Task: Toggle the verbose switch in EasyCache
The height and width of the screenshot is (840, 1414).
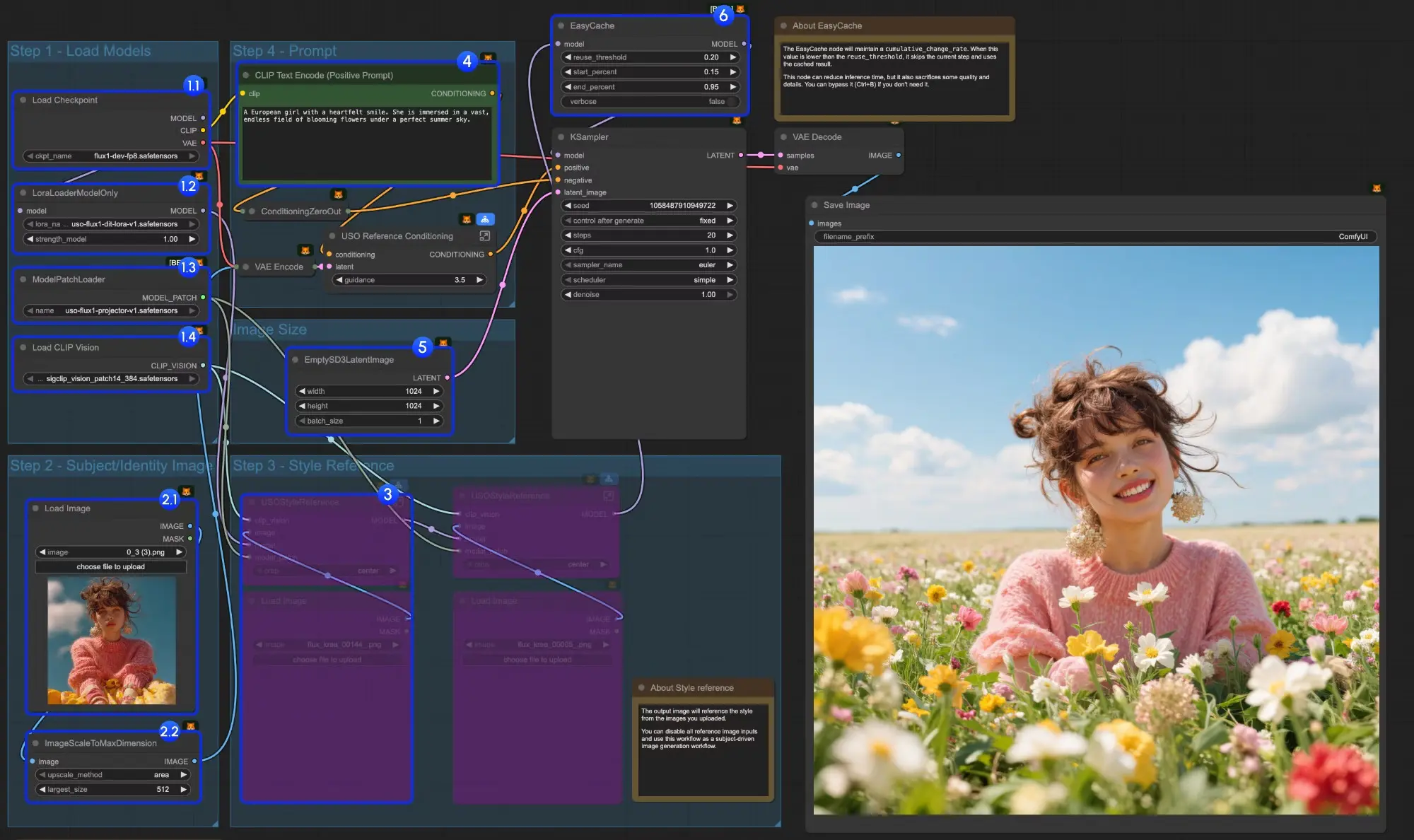Action: pyautogui.click(x=731, y=102)
